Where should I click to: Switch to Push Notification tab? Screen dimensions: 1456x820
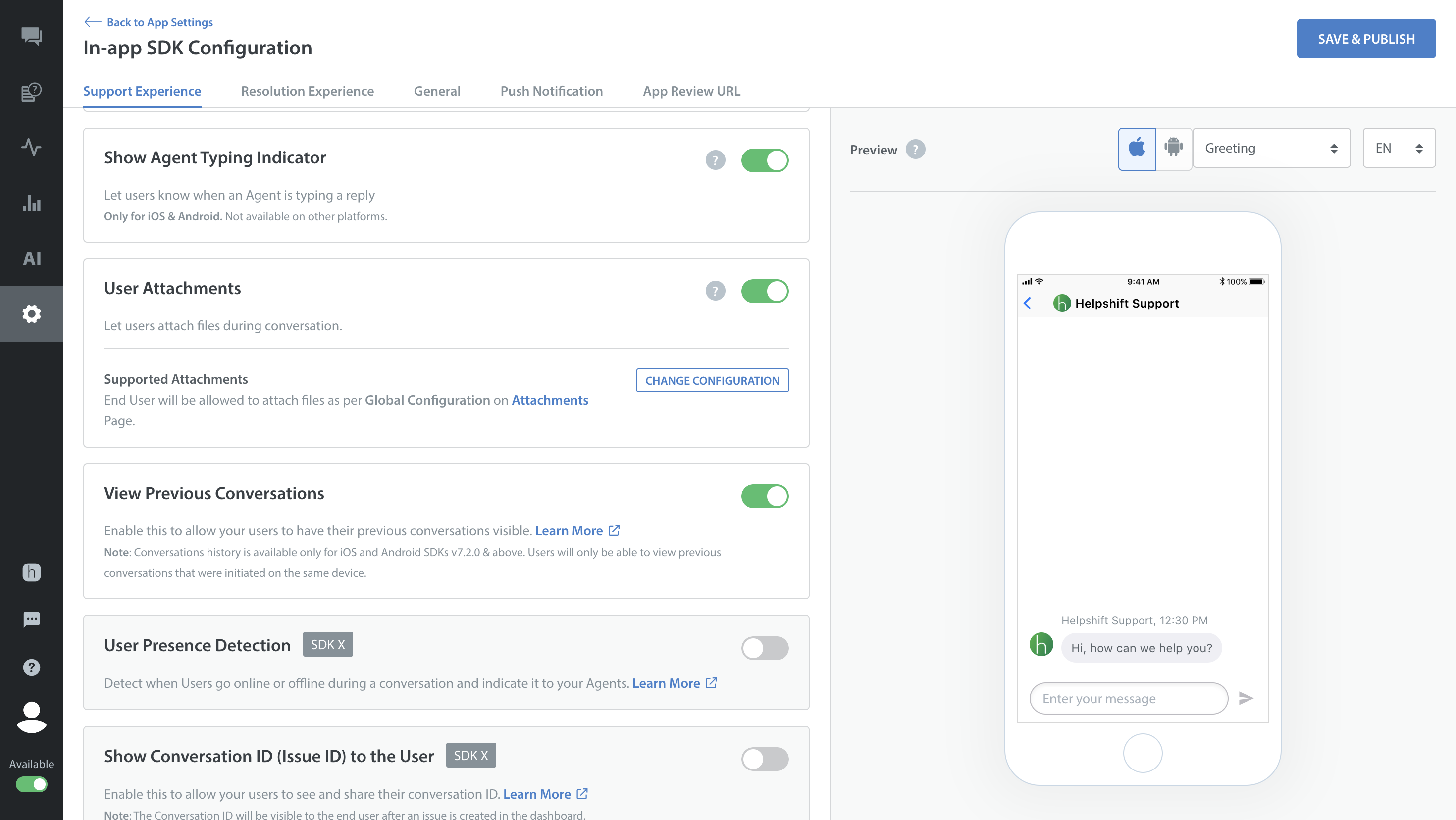(551, 91)
